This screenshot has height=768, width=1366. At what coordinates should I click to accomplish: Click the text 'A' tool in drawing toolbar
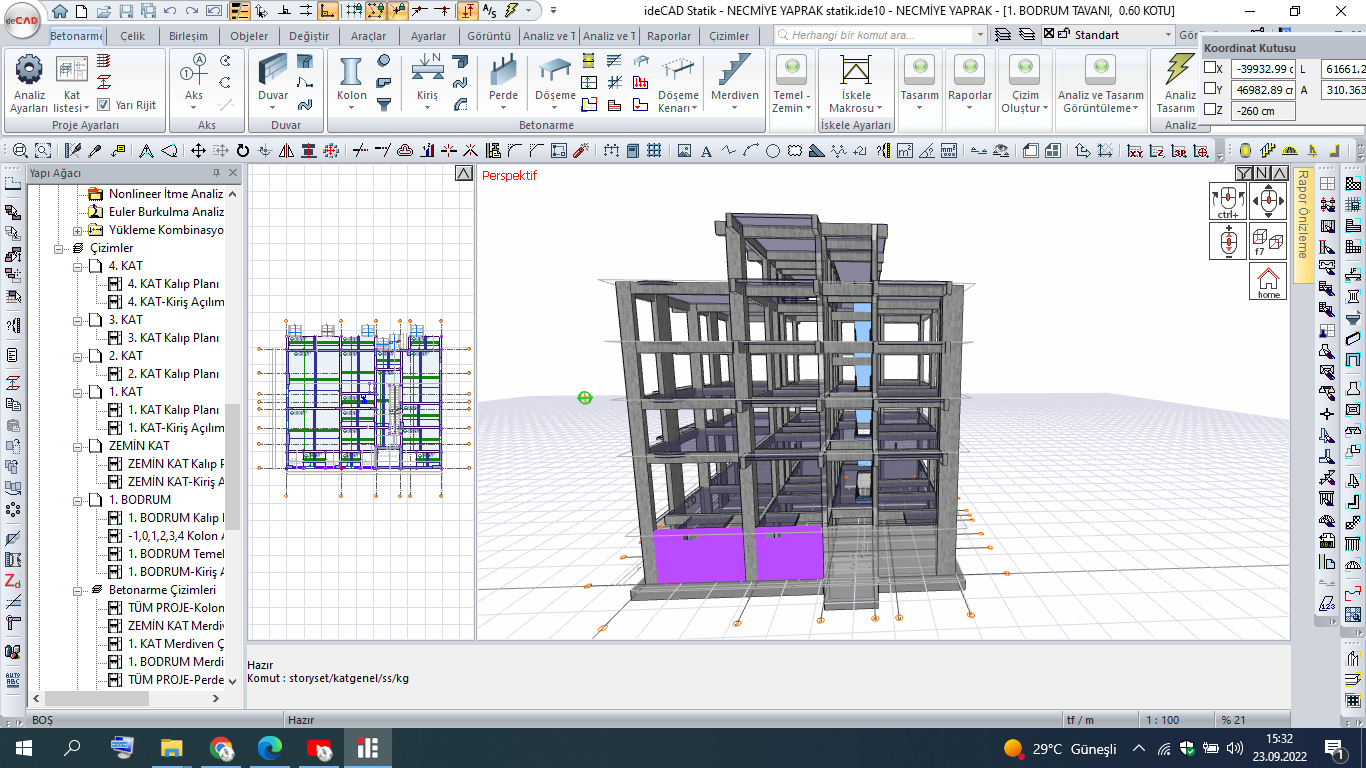(706, 151)
